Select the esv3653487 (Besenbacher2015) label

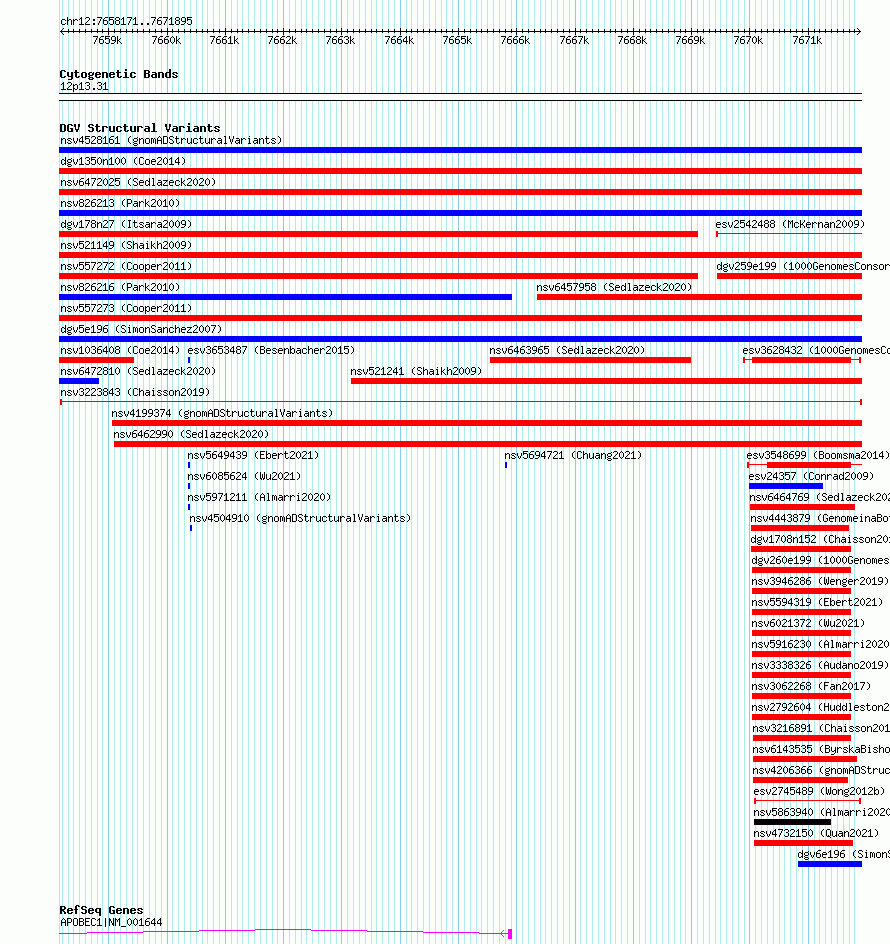271,350
